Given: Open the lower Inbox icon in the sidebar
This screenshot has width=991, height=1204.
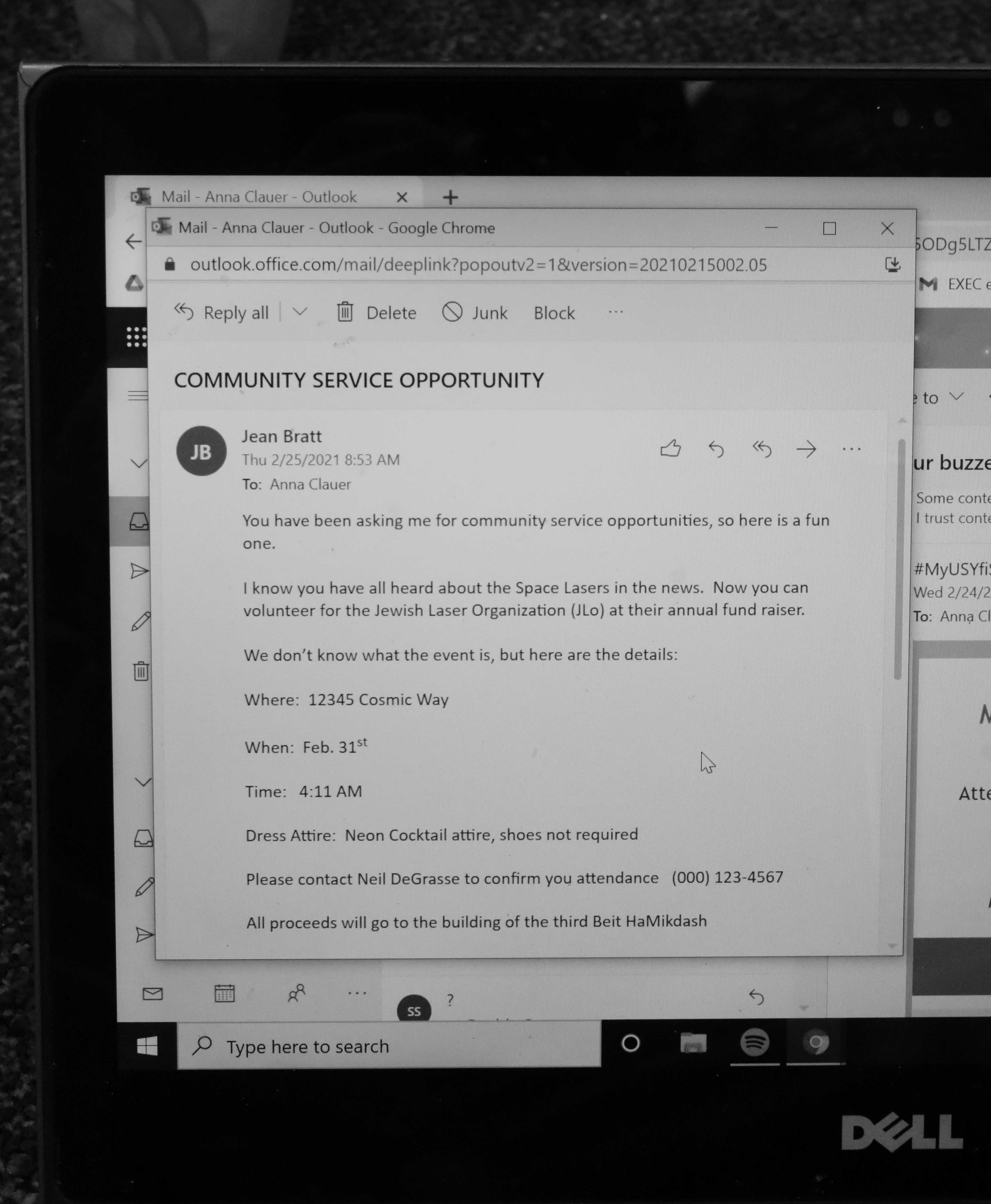Looking at the screenshot, I should tap(143, 838).
